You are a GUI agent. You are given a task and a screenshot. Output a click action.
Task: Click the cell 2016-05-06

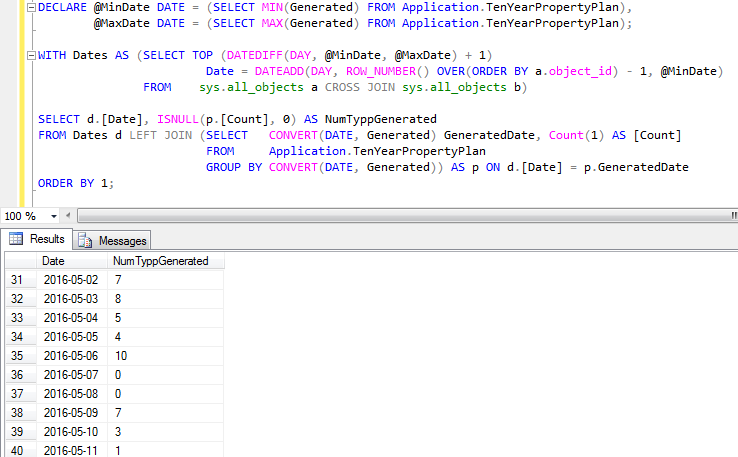coord(72,356)
